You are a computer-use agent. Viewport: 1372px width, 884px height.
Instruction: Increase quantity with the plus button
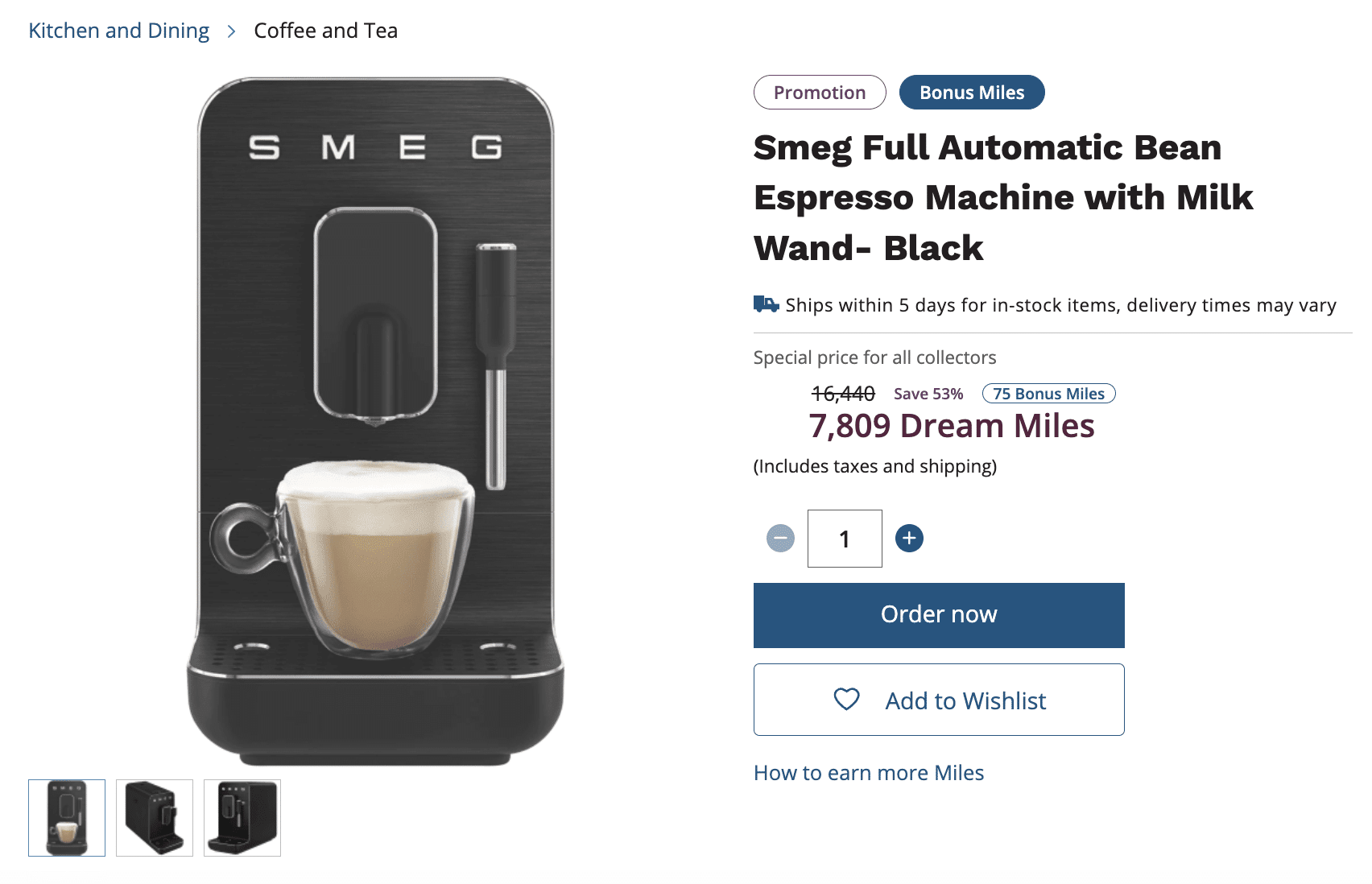click(909, 538)
